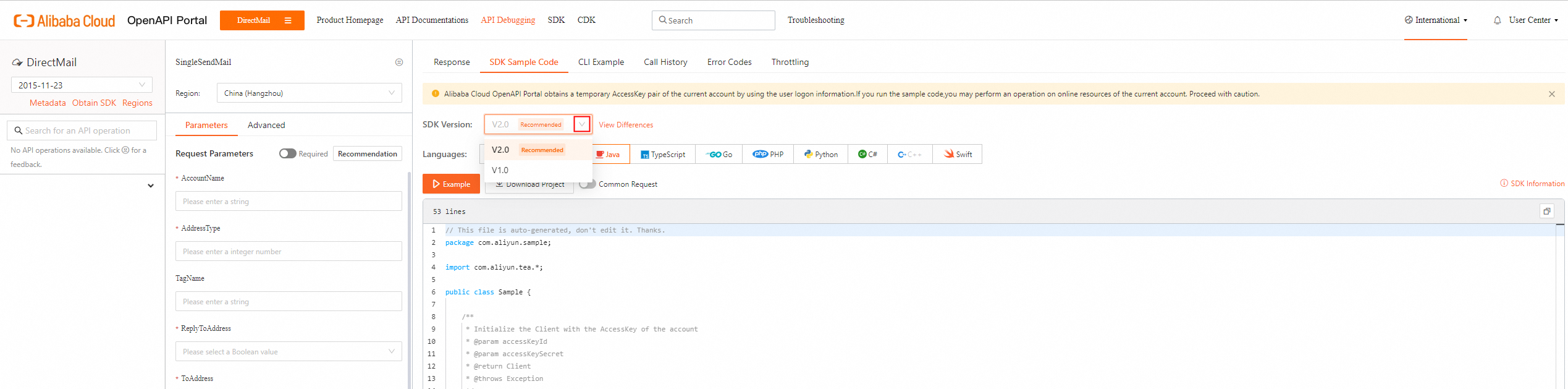Open the Metadata link
This screenshot has height=389, width=1568.
48,103
